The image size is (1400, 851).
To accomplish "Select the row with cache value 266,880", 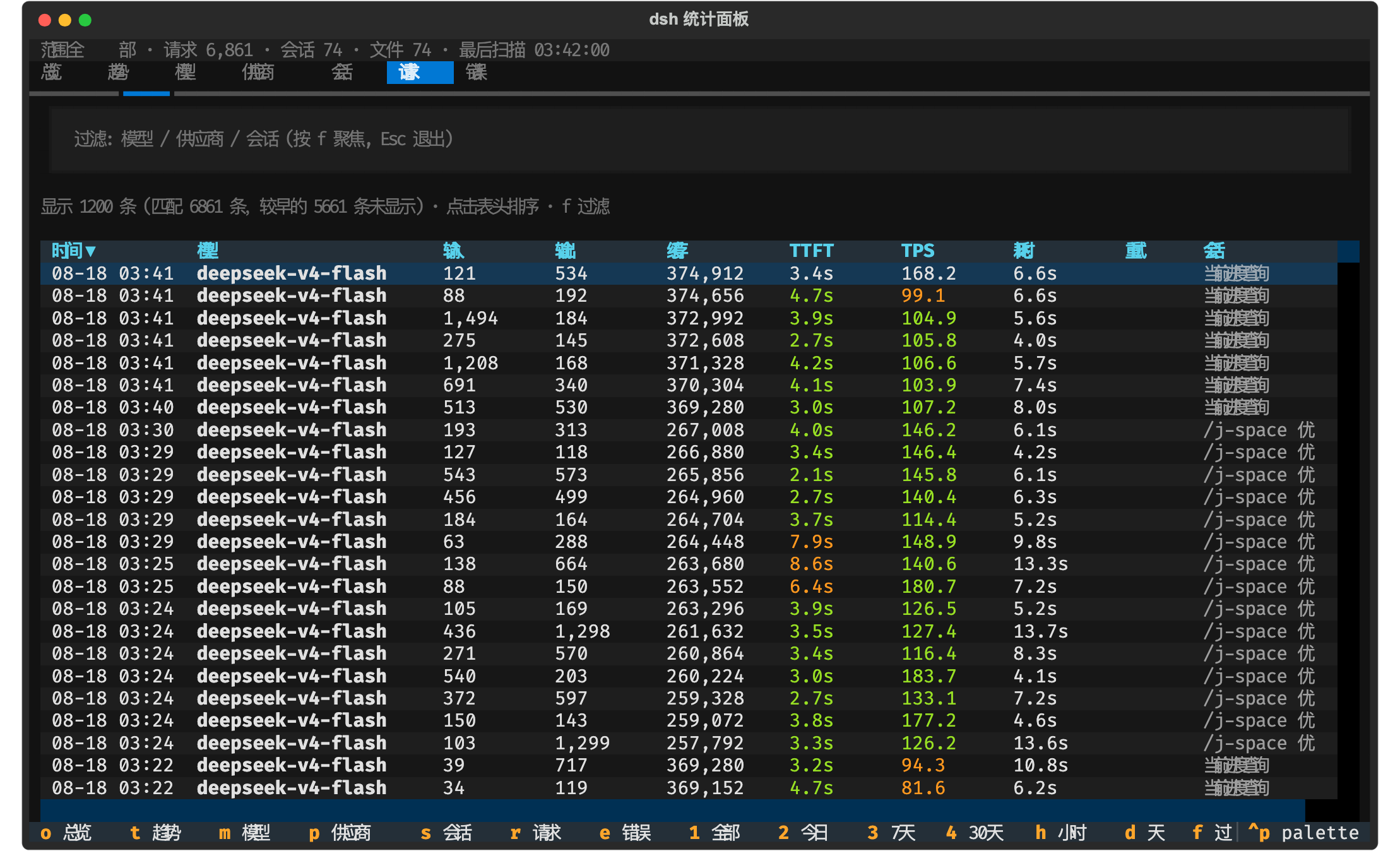I will (x=689, y=452).
